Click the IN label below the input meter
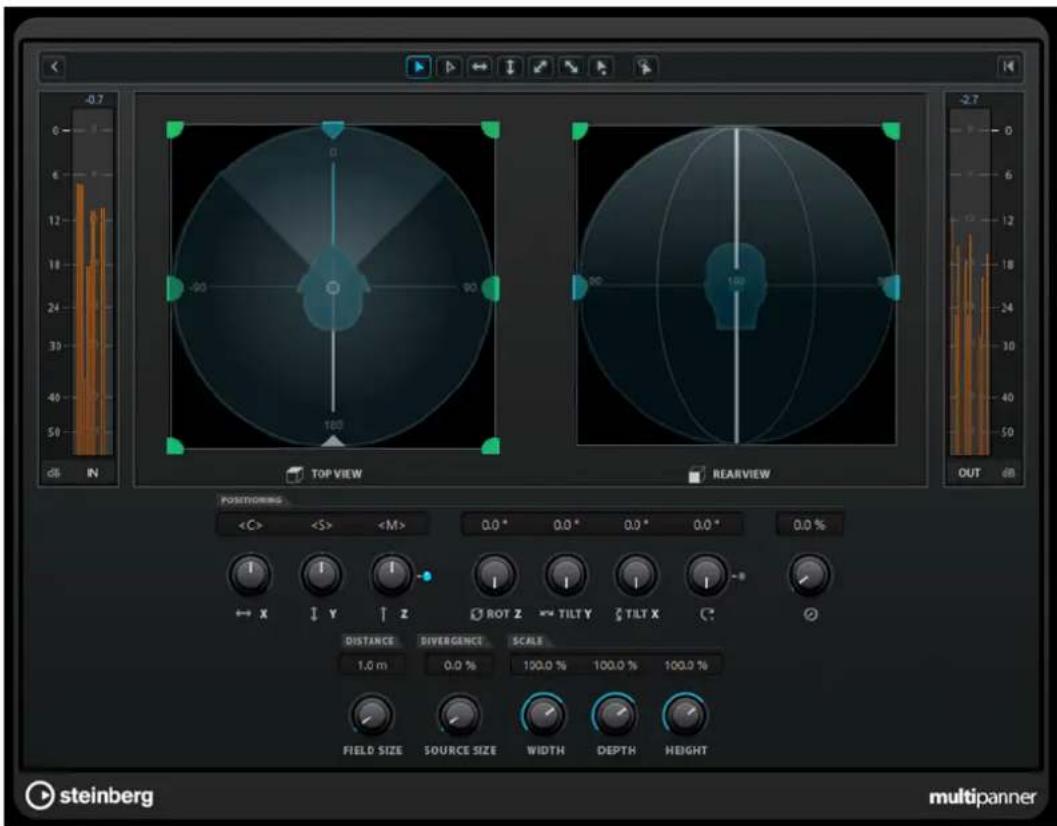The image size is (1057, 826). (x=92, y=473)
